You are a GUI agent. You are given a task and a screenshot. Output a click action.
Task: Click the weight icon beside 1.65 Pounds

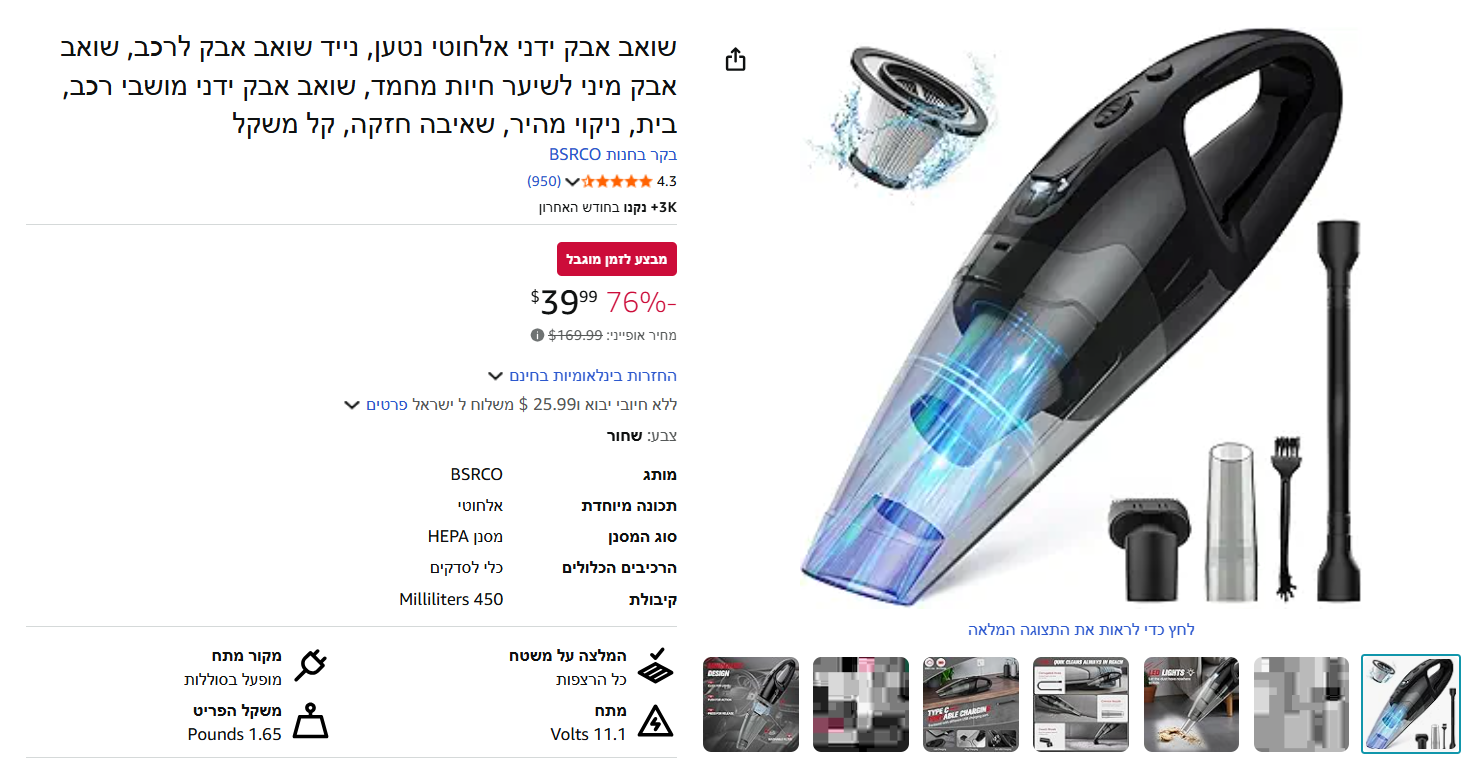tap(311, 721)
